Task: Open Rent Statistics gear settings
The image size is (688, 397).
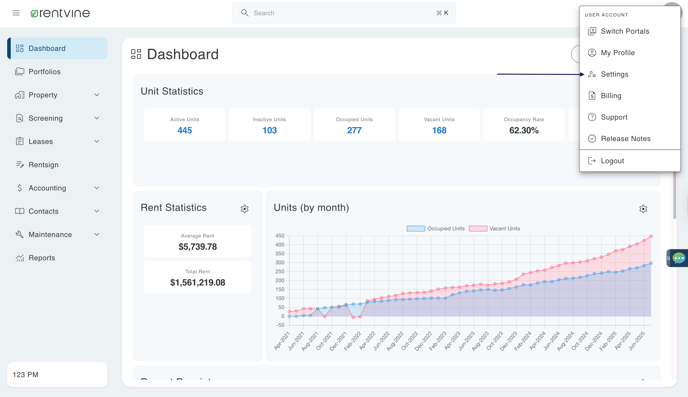Action: (244, 209)
